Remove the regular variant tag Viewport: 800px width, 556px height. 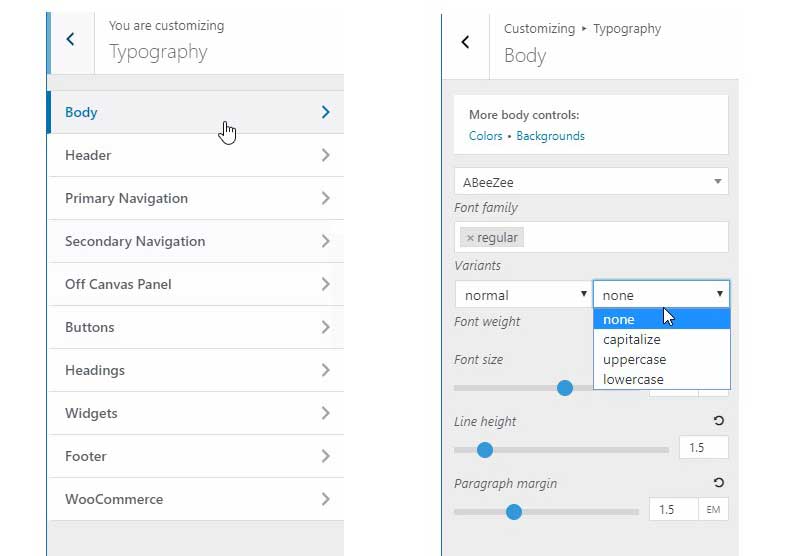470,238
